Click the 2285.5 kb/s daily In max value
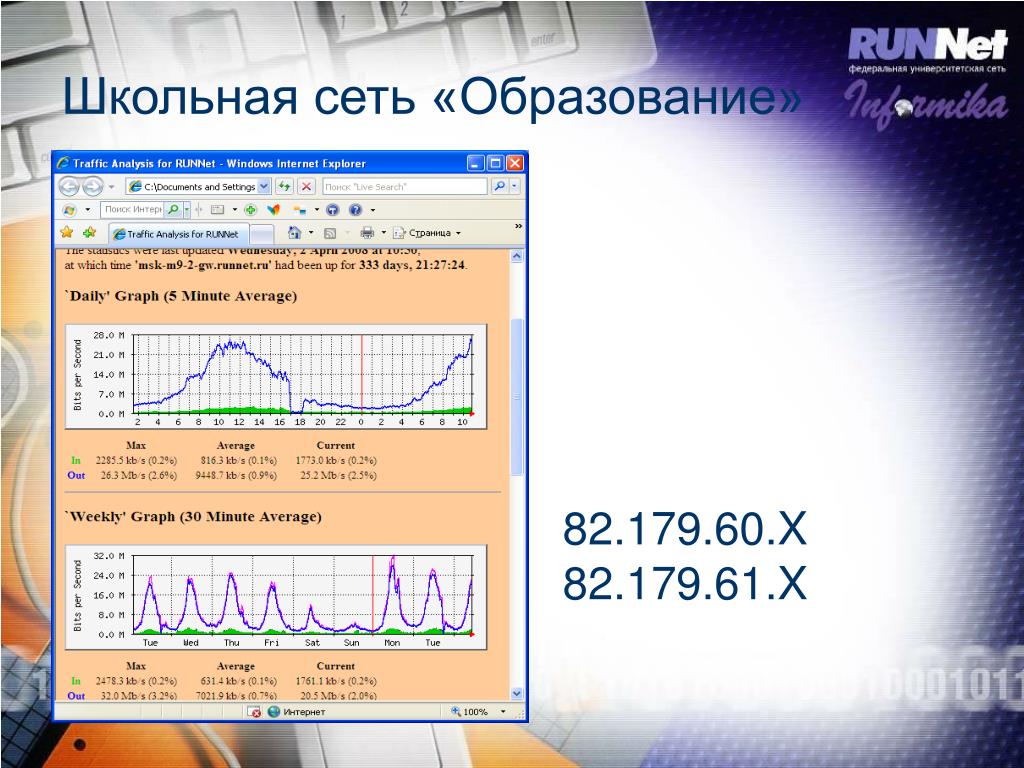1024x768 pixels. coord(136,460)
